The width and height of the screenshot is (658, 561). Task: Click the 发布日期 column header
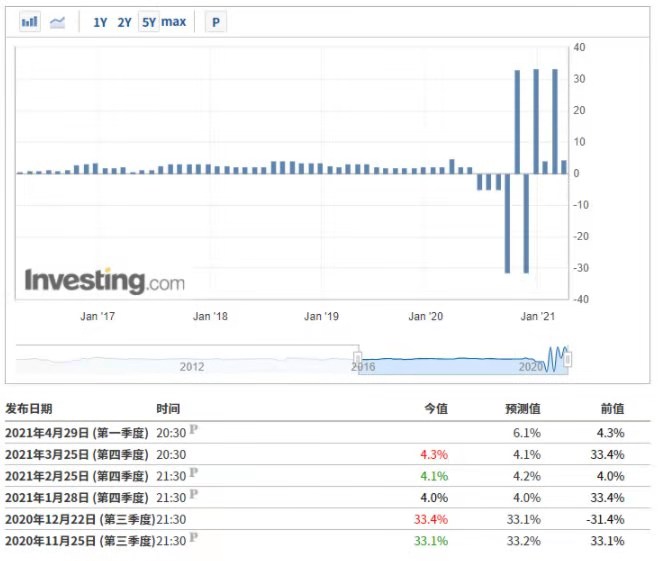click(x=29, y=408)
